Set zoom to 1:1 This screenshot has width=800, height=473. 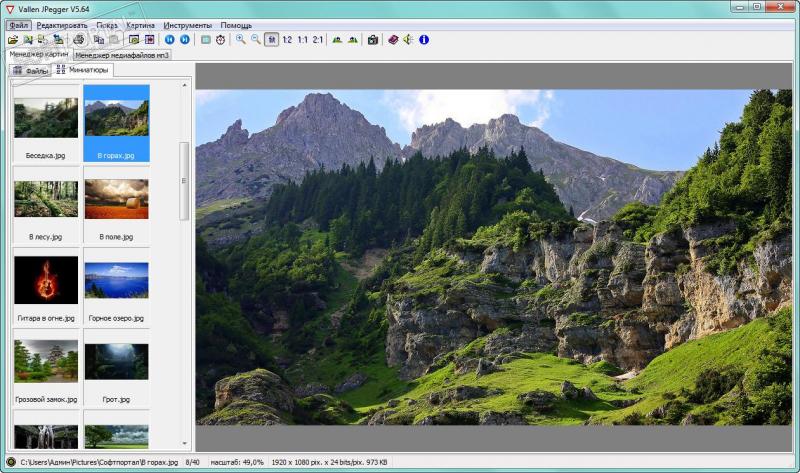pyautogui.click(x=303, y=40)
